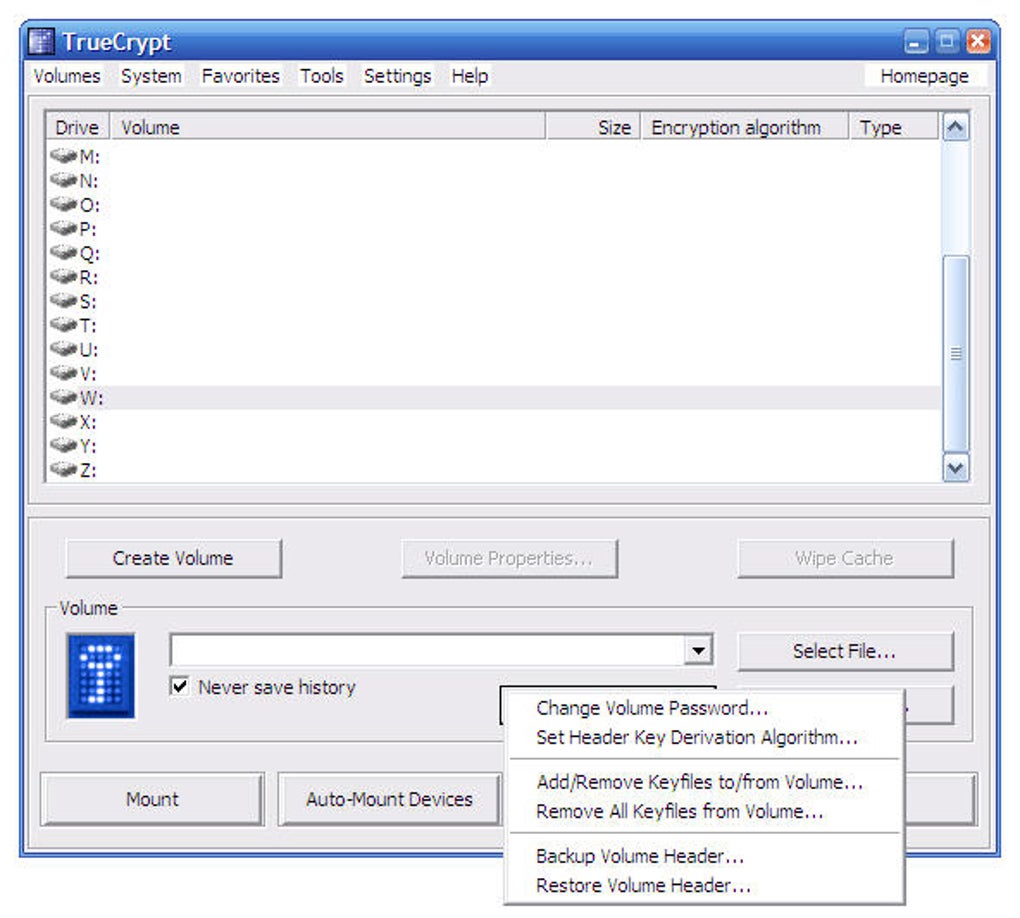
Task: Open the Tools menu
Action: click(x=321, y=76)
